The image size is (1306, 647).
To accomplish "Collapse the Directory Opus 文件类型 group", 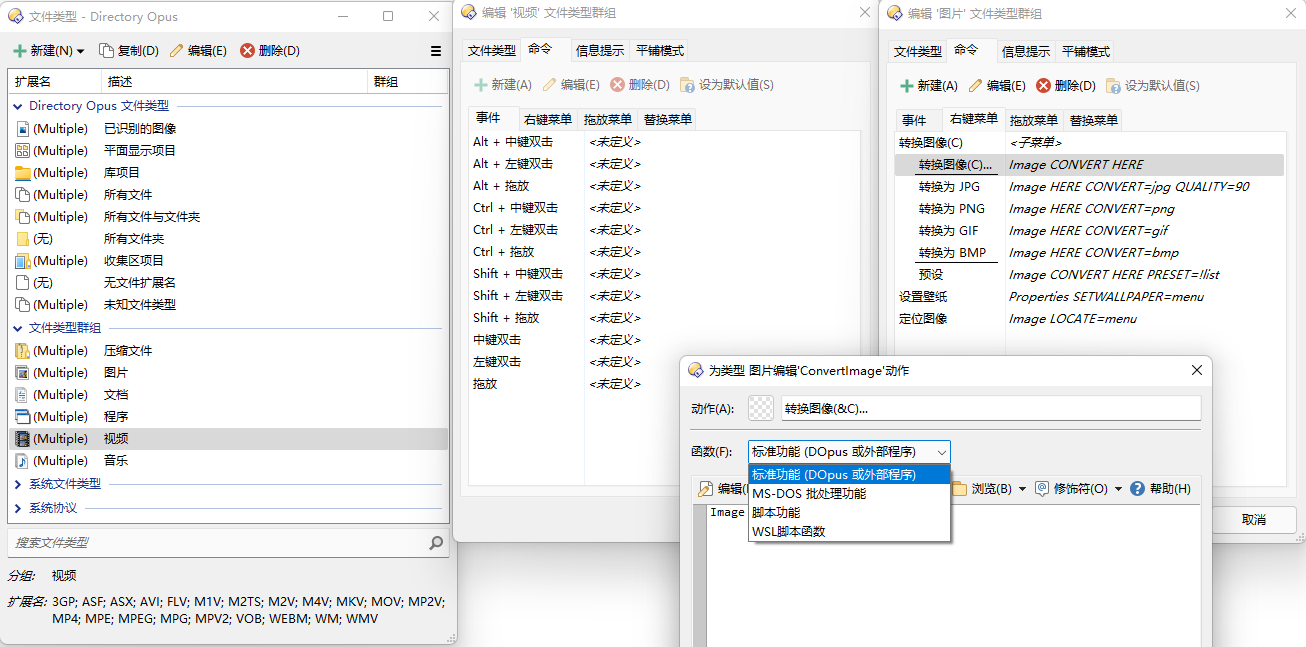I will tap(18, 106).
